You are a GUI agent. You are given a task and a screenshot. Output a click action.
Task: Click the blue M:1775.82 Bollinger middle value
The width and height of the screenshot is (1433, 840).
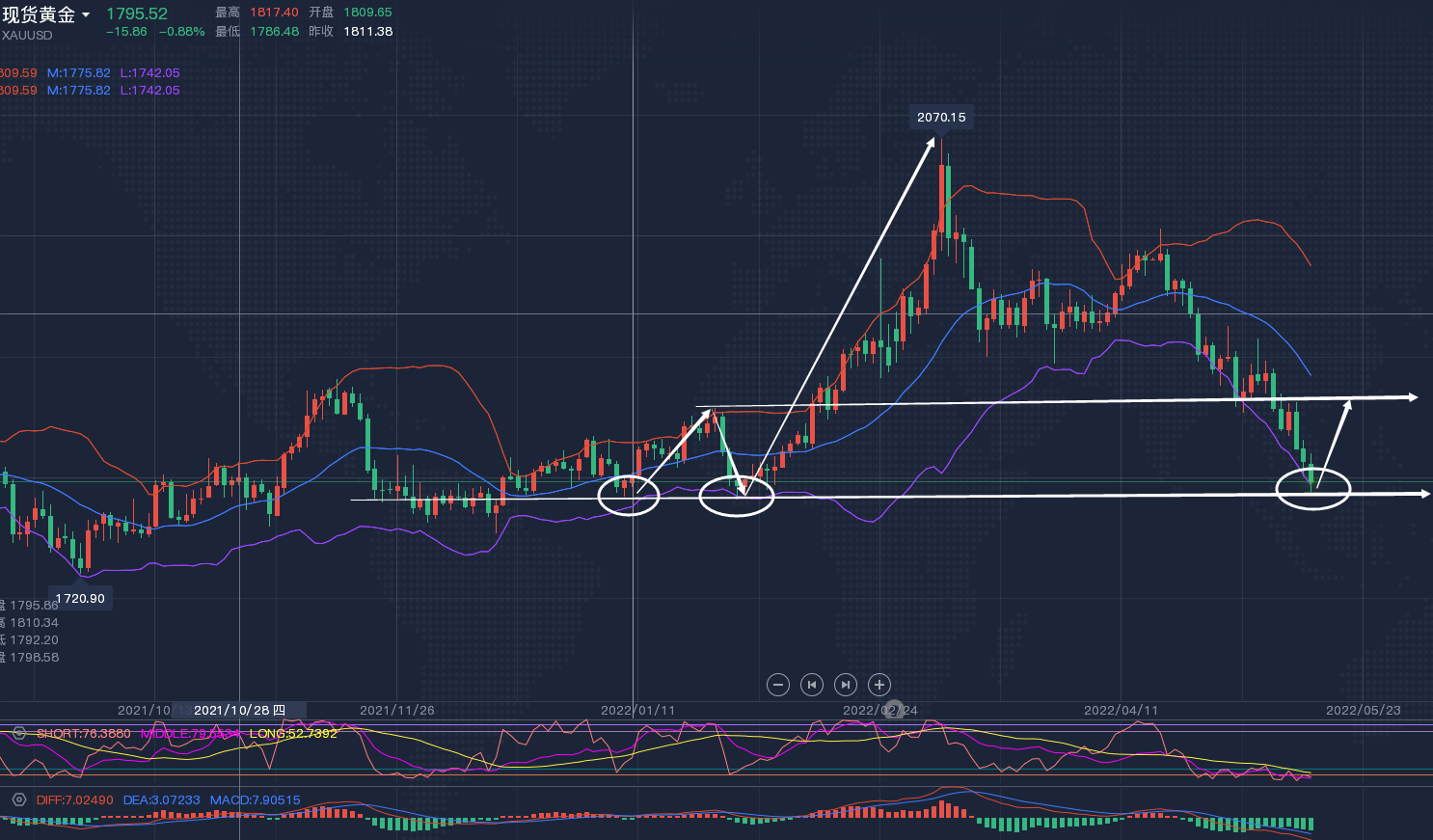(x=78, y=73)
